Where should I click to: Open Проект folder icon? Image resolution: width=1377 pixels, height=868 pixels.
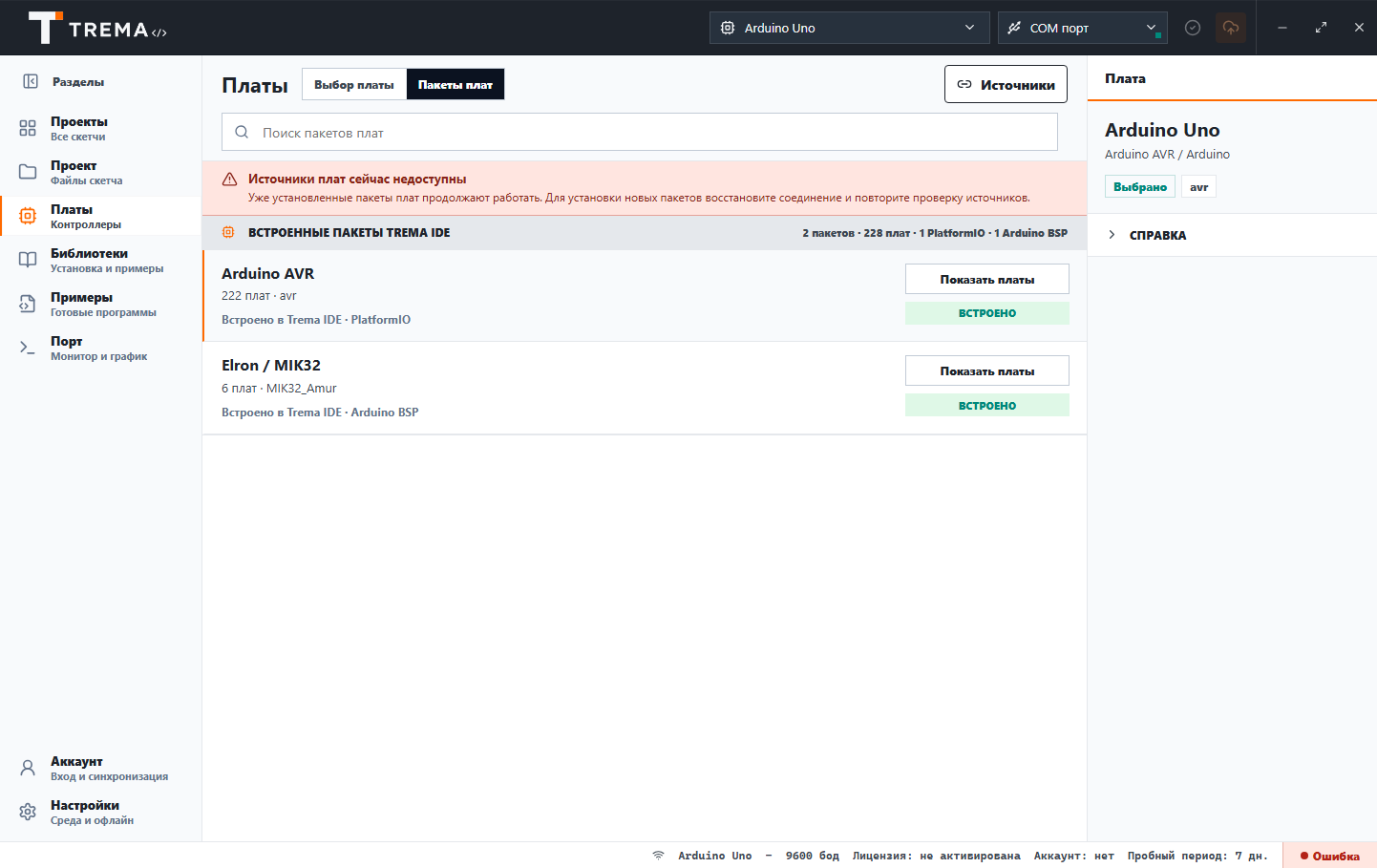coord(28,172)
